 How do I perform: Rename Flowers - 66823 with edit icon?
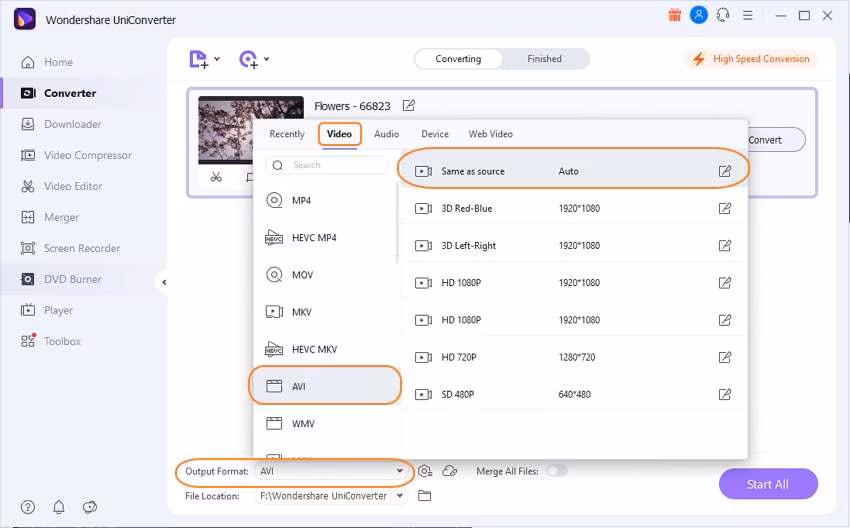409,105
